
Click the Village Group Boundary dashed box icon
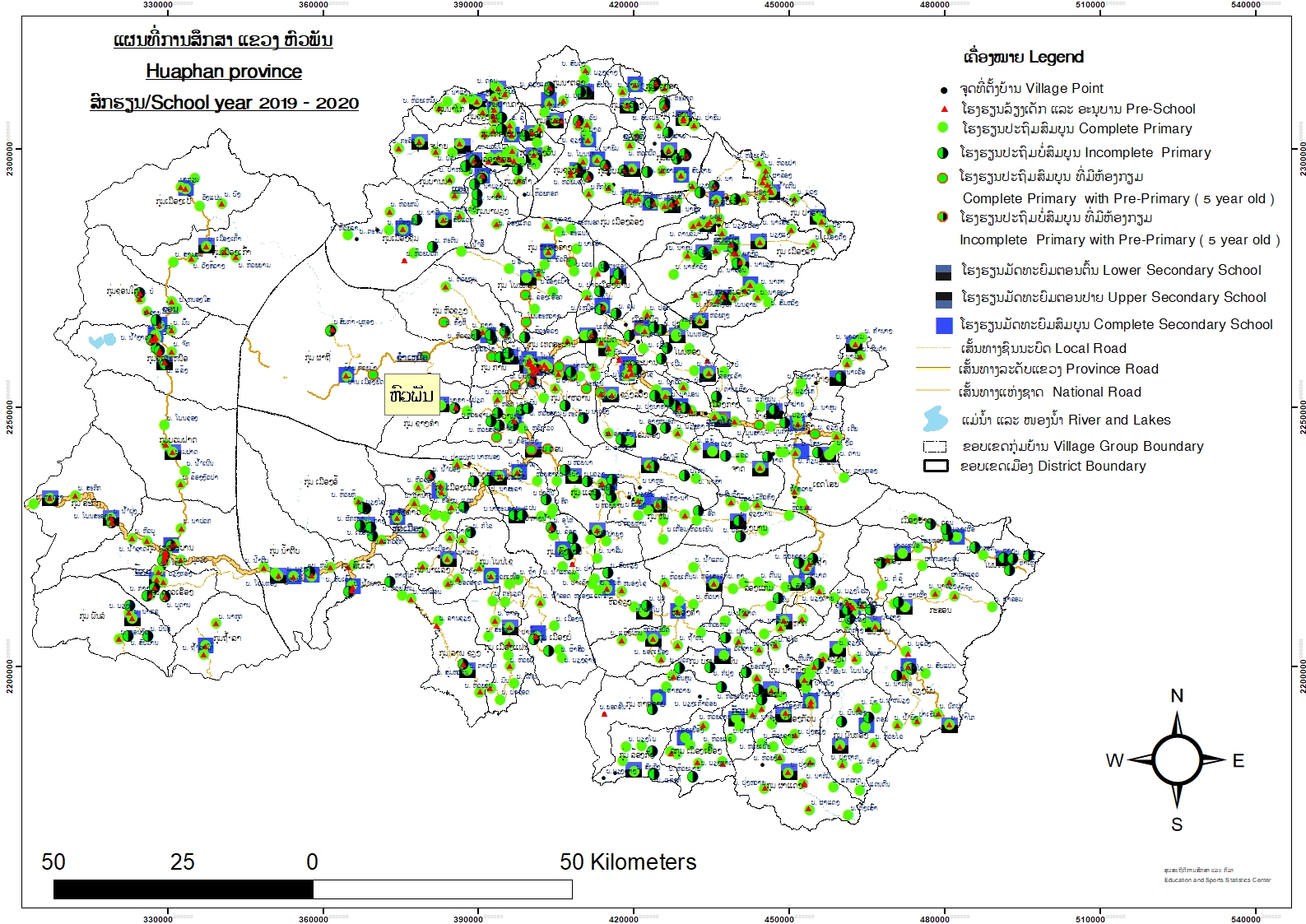click(936, 447)
